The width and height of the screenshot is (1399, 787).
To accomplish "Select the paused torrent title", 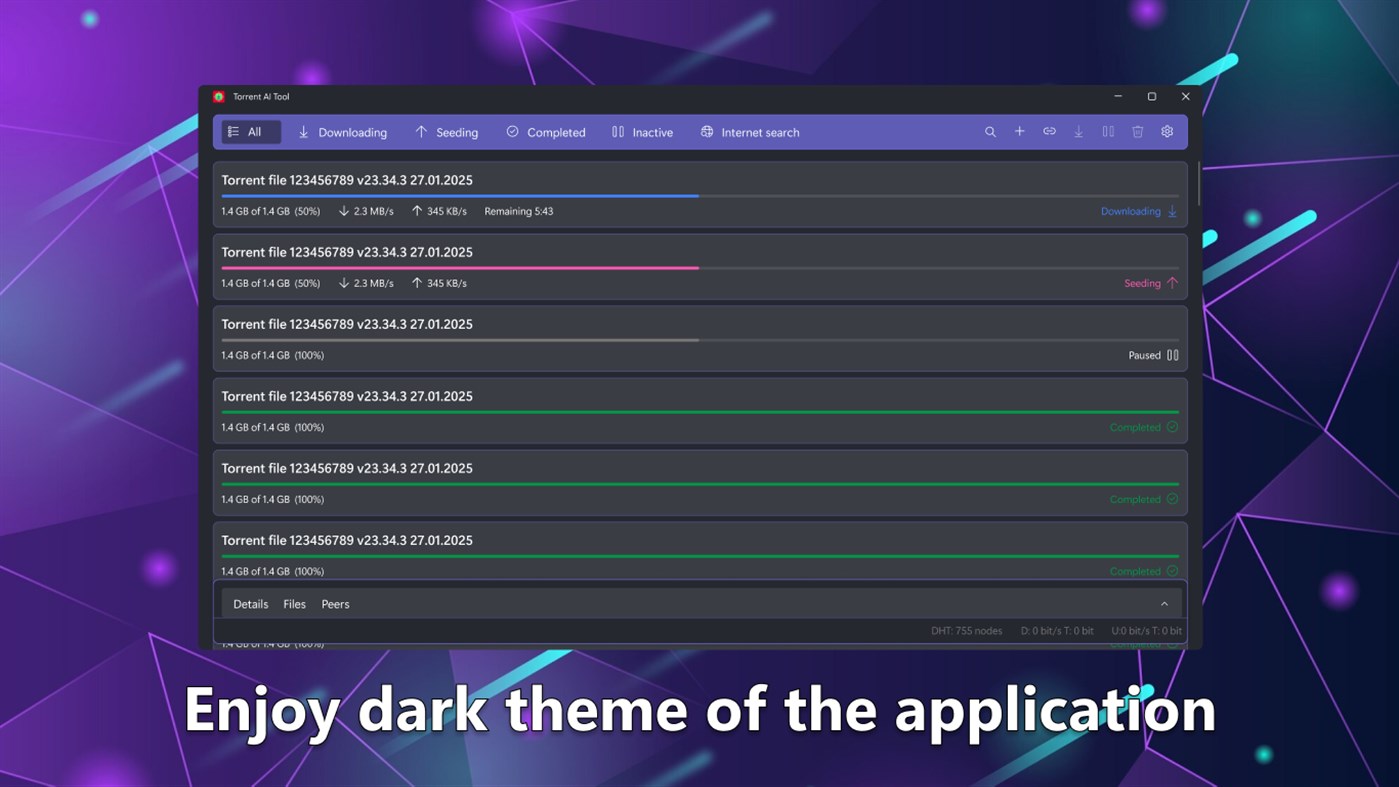I will pos(347,324).
